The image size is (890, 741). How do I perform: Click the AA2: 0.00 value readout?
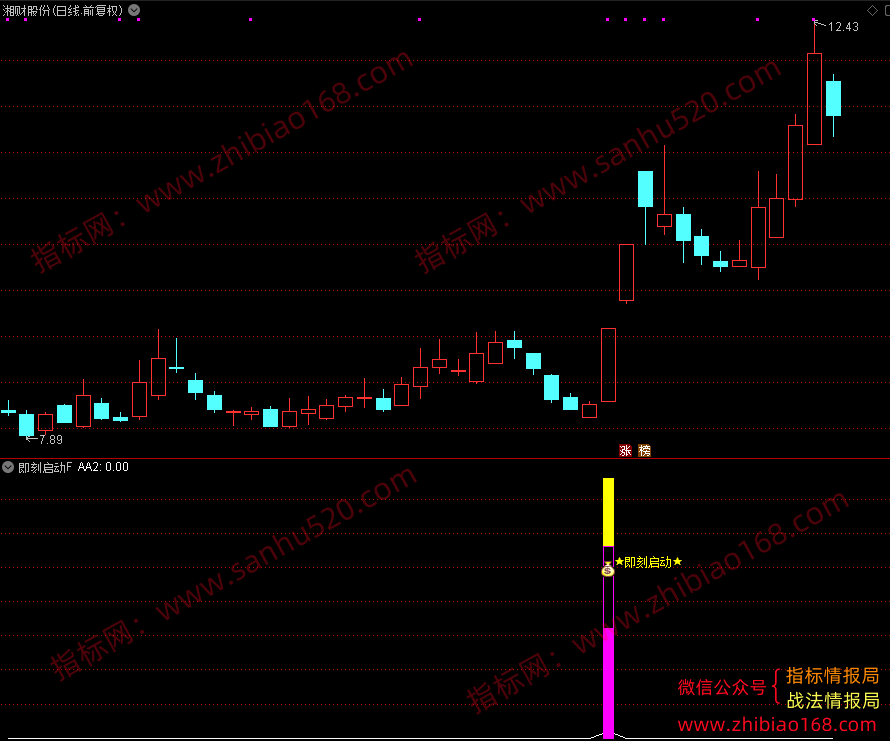pyautogui.click(x=103, y=467)
